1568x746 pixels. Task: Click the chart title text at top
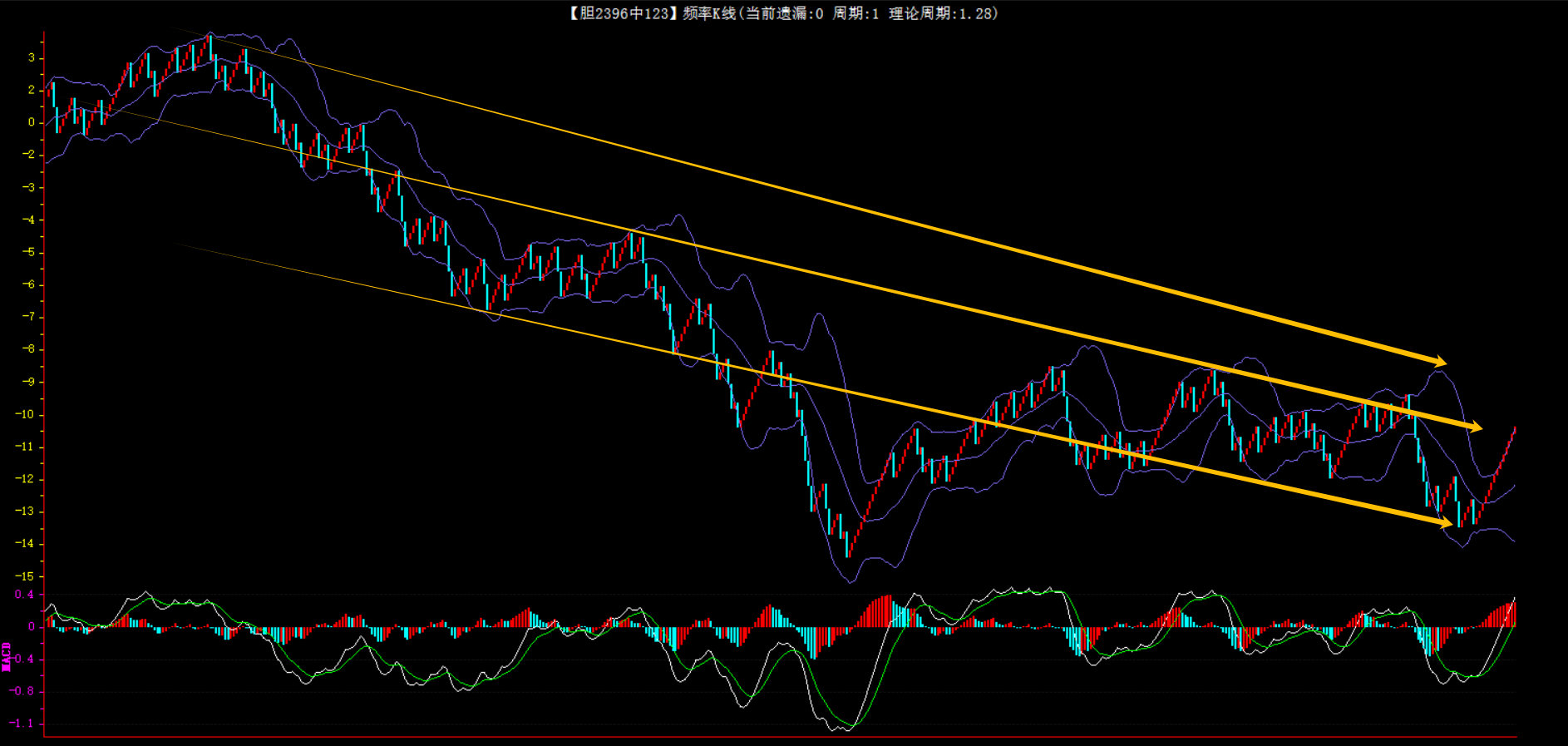(x=782, y=13)
